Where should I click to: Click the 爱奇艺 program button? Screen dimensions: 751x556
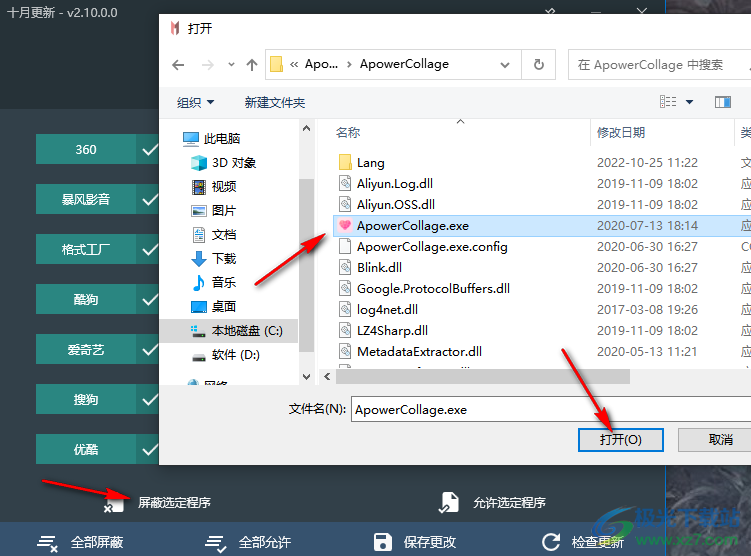tap(86, 349)
